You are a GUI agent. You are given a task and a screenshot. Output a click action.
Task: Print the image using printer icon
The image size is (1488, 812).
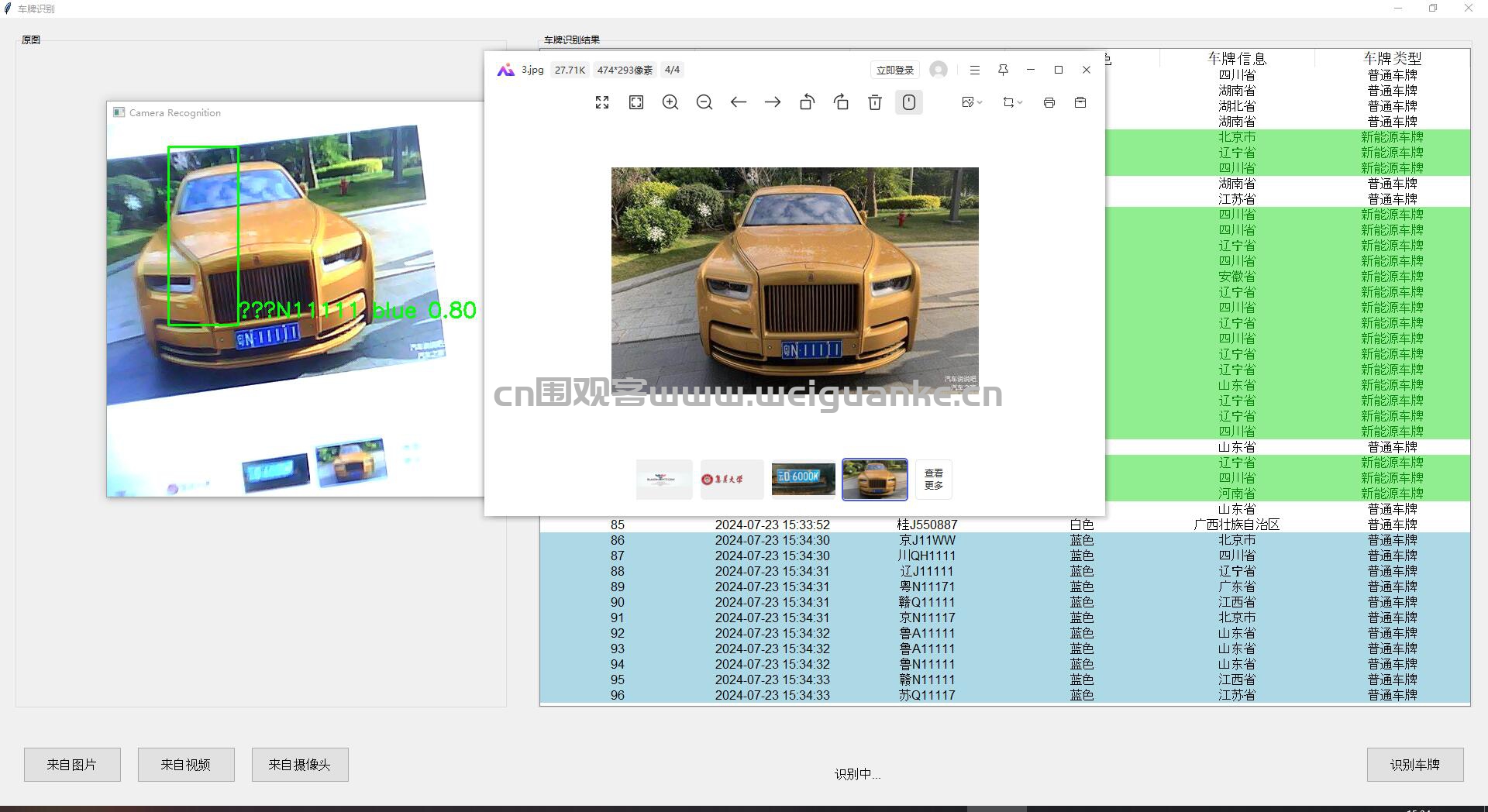[x=1049, y=102]
